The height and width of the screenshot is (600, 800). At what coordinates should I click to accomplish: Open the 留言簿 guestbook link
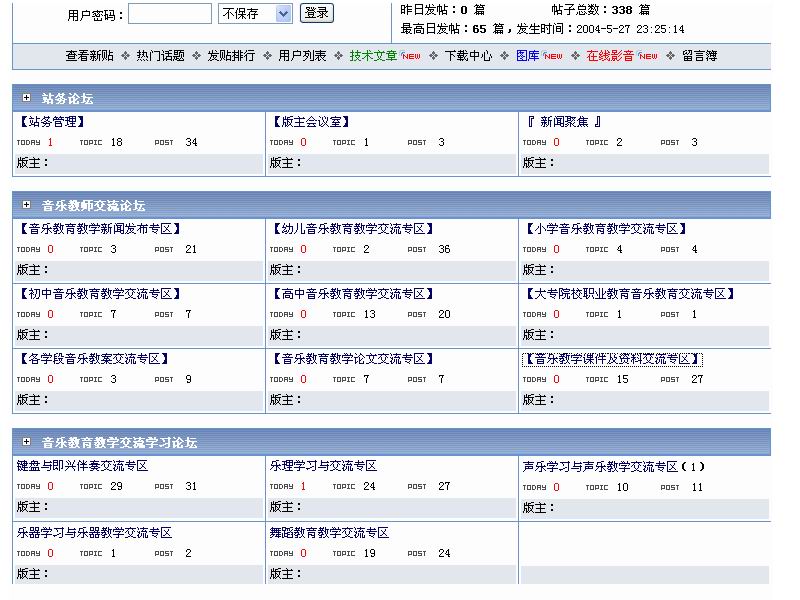pos(699,56)
